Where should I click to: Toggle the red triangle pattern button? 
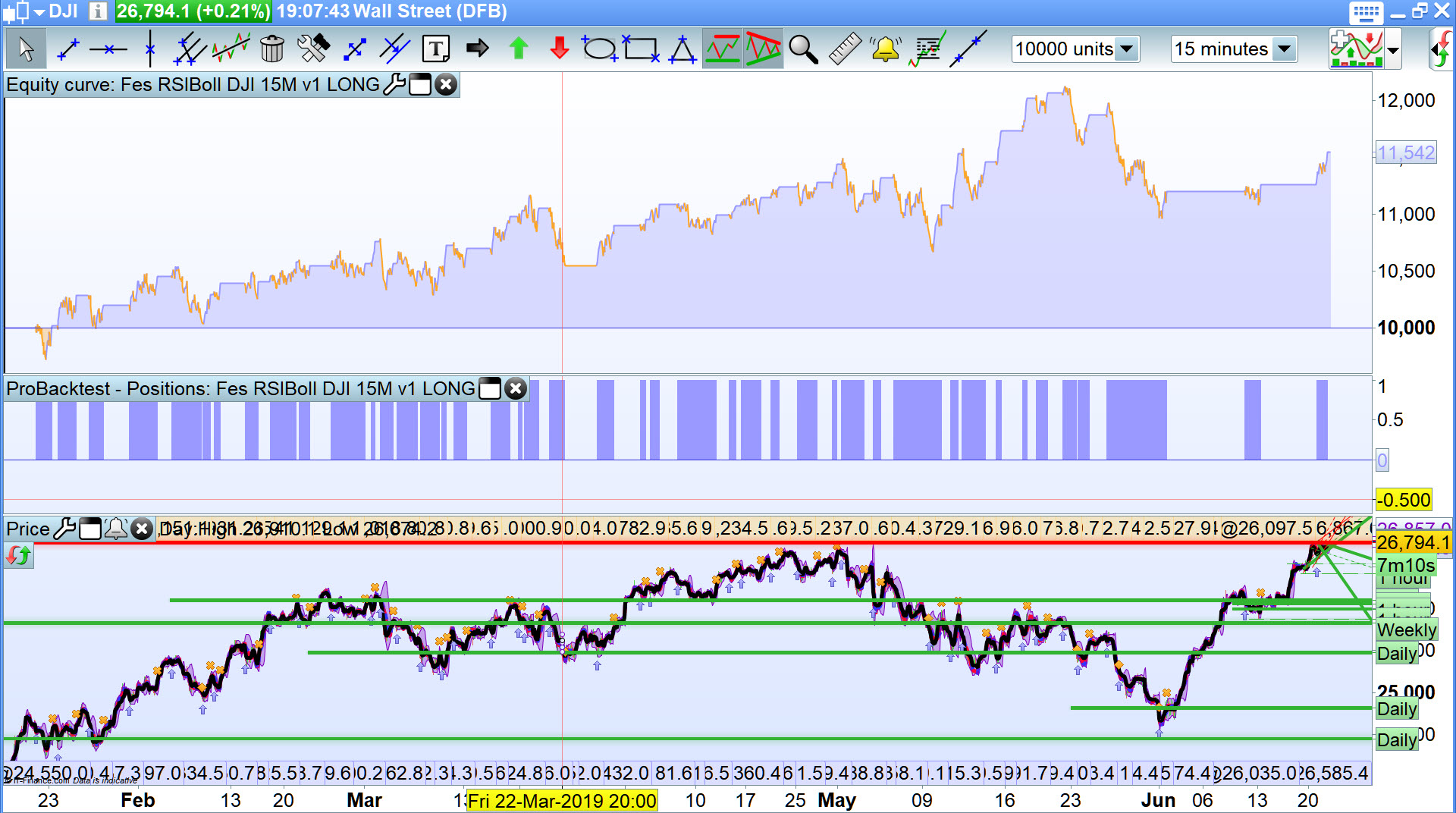(763, 49)
